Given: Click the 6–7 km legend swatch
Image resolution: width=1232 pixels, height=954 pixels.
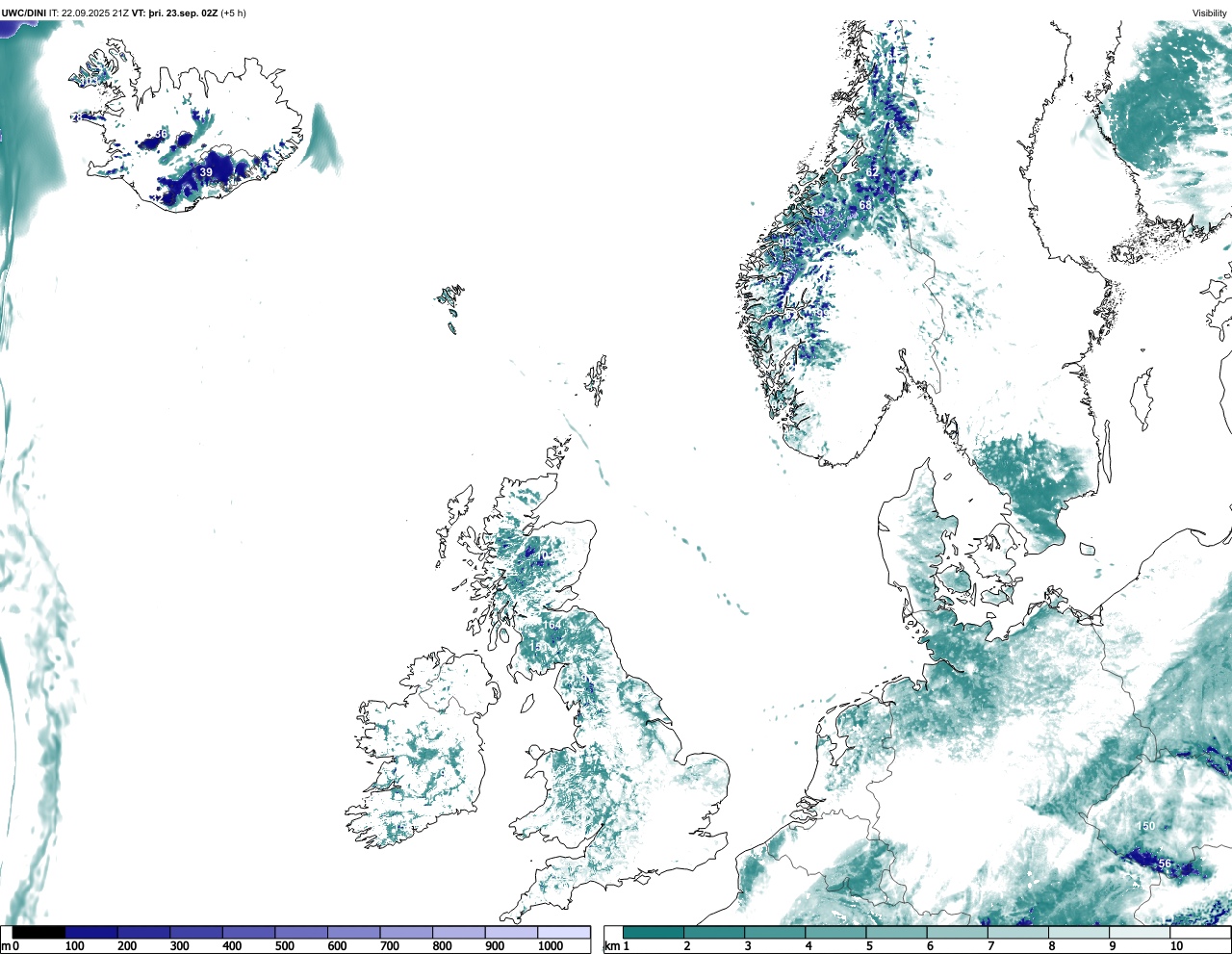Looking at the screenshot, I should [x=957, y=932].
